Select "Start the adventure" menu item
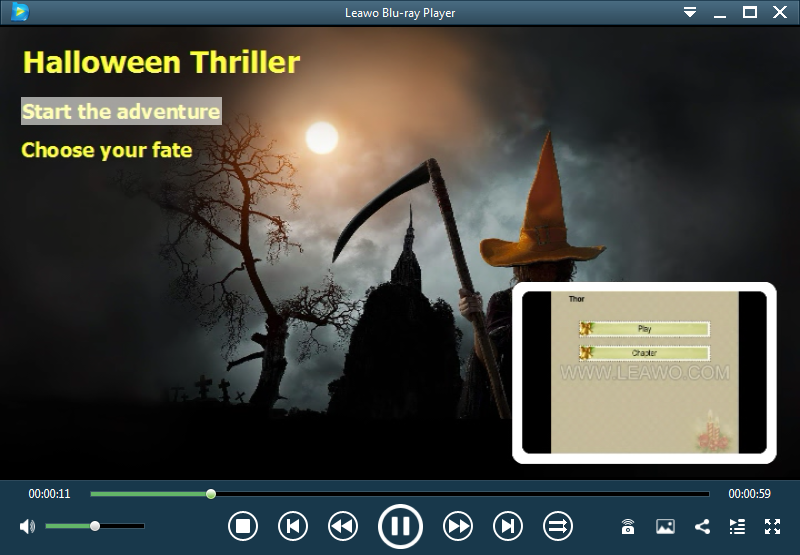Screen dimensions: 800x555 click(x=121, y=111)
